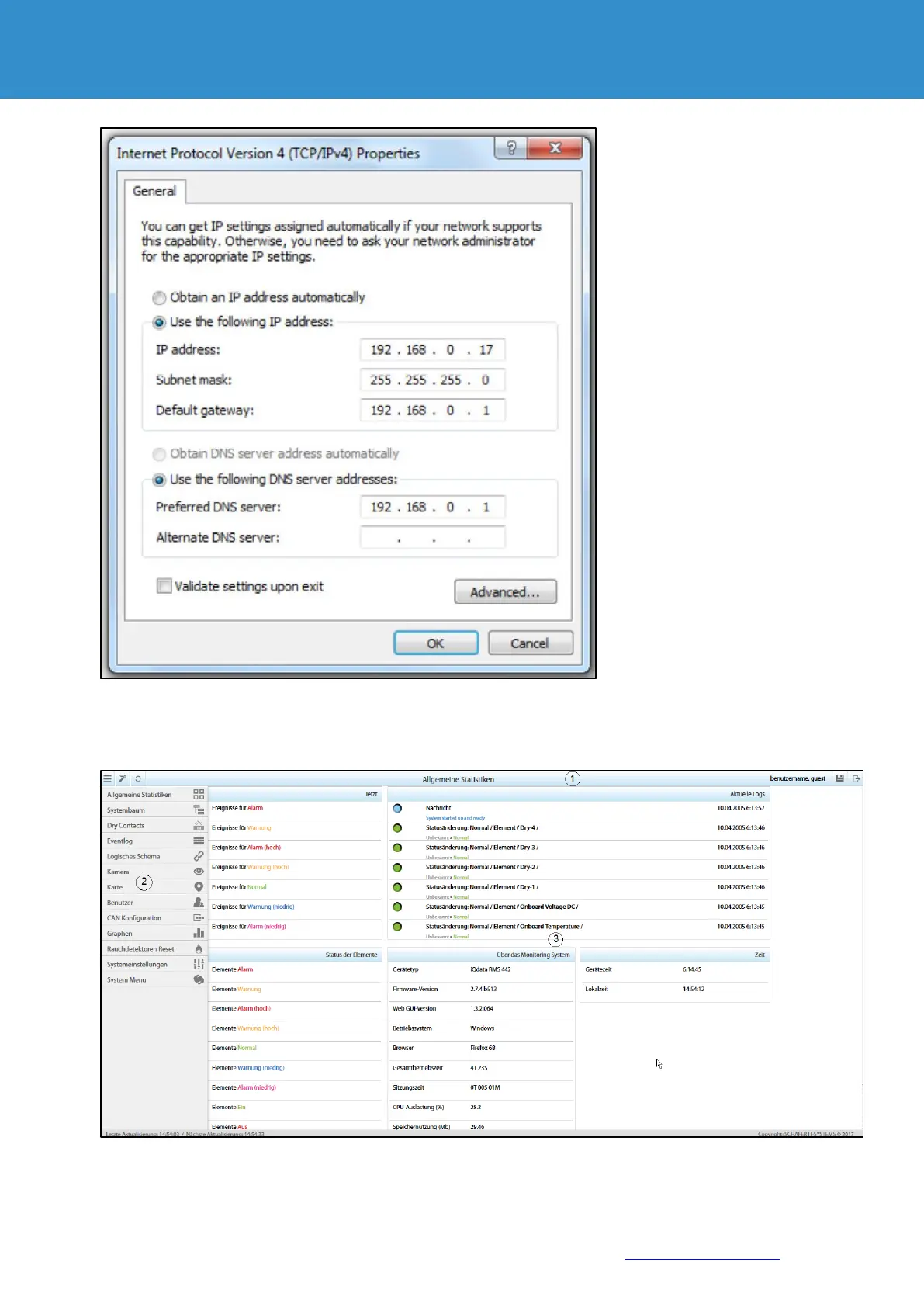Click the wand tool icon beside the hamburger menu
The image size is (924, 1307).
pyautogui.click(x=123, y=778)
